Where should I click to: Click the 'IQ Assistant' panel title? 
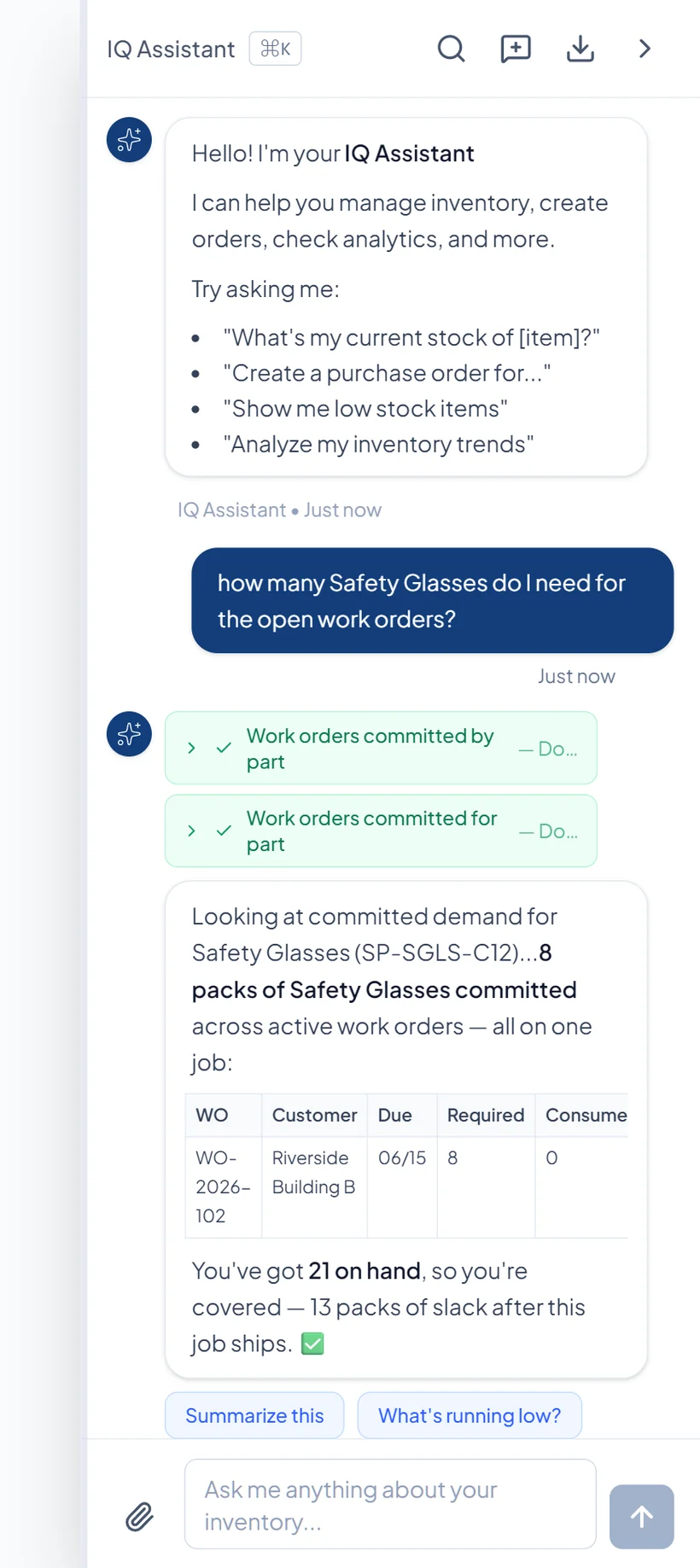pos(171,50)
